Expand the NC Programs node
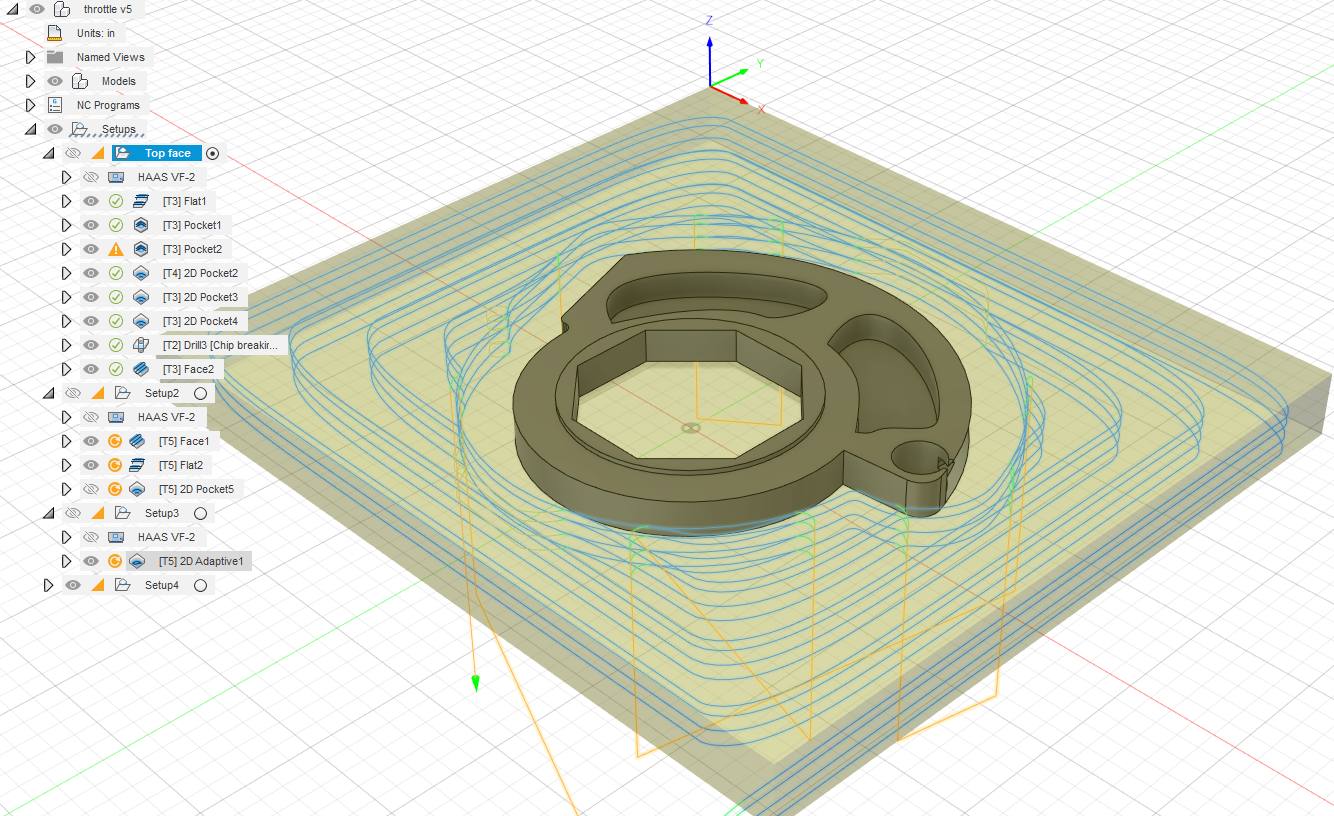1334x816 pixels. point(30,105)
